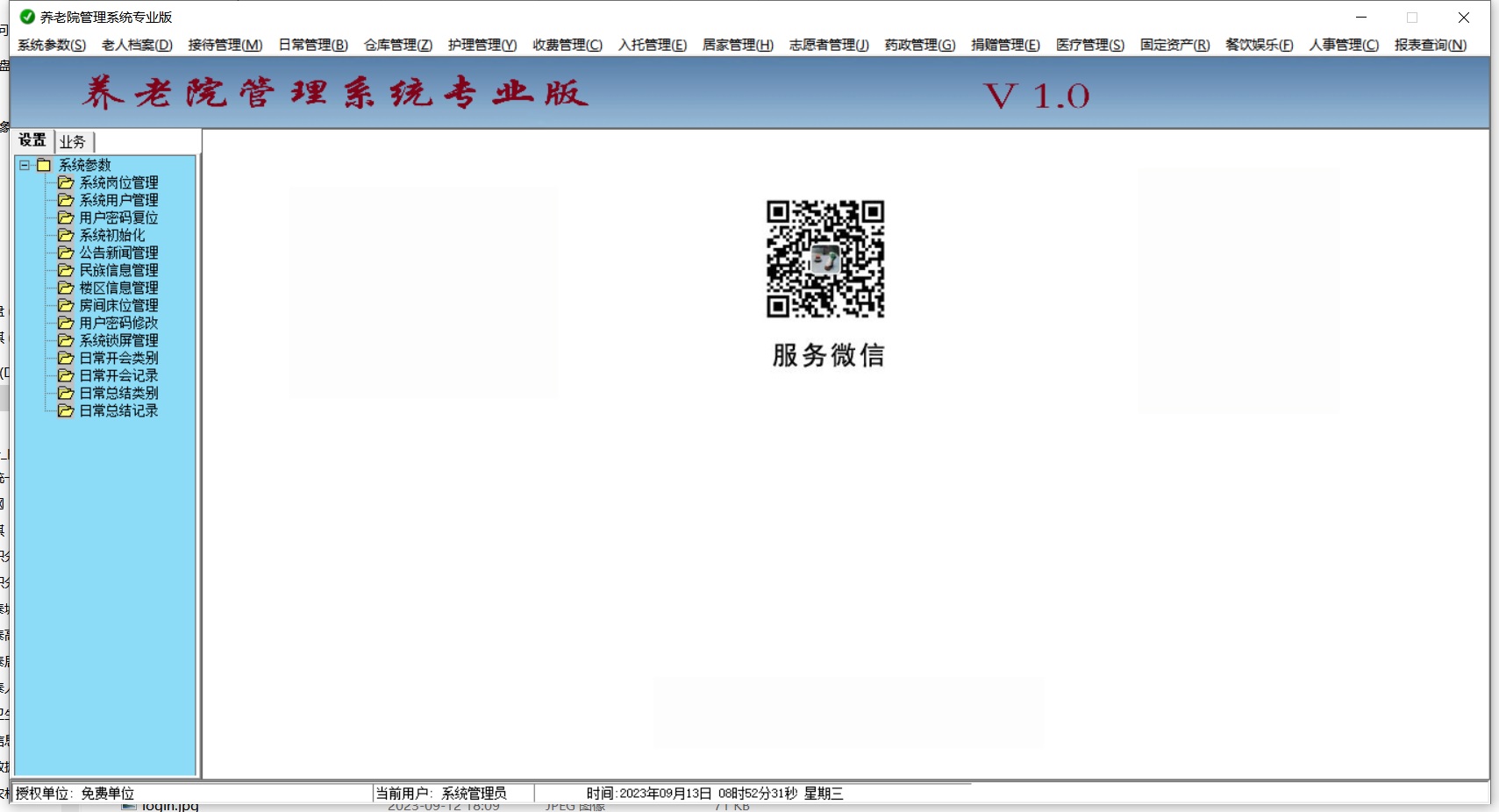The width and height of the screenshot is (1499, 812).
Task: Click the 服务微信 QR code image
Action: pyautogui.click(x=825, y=259)
